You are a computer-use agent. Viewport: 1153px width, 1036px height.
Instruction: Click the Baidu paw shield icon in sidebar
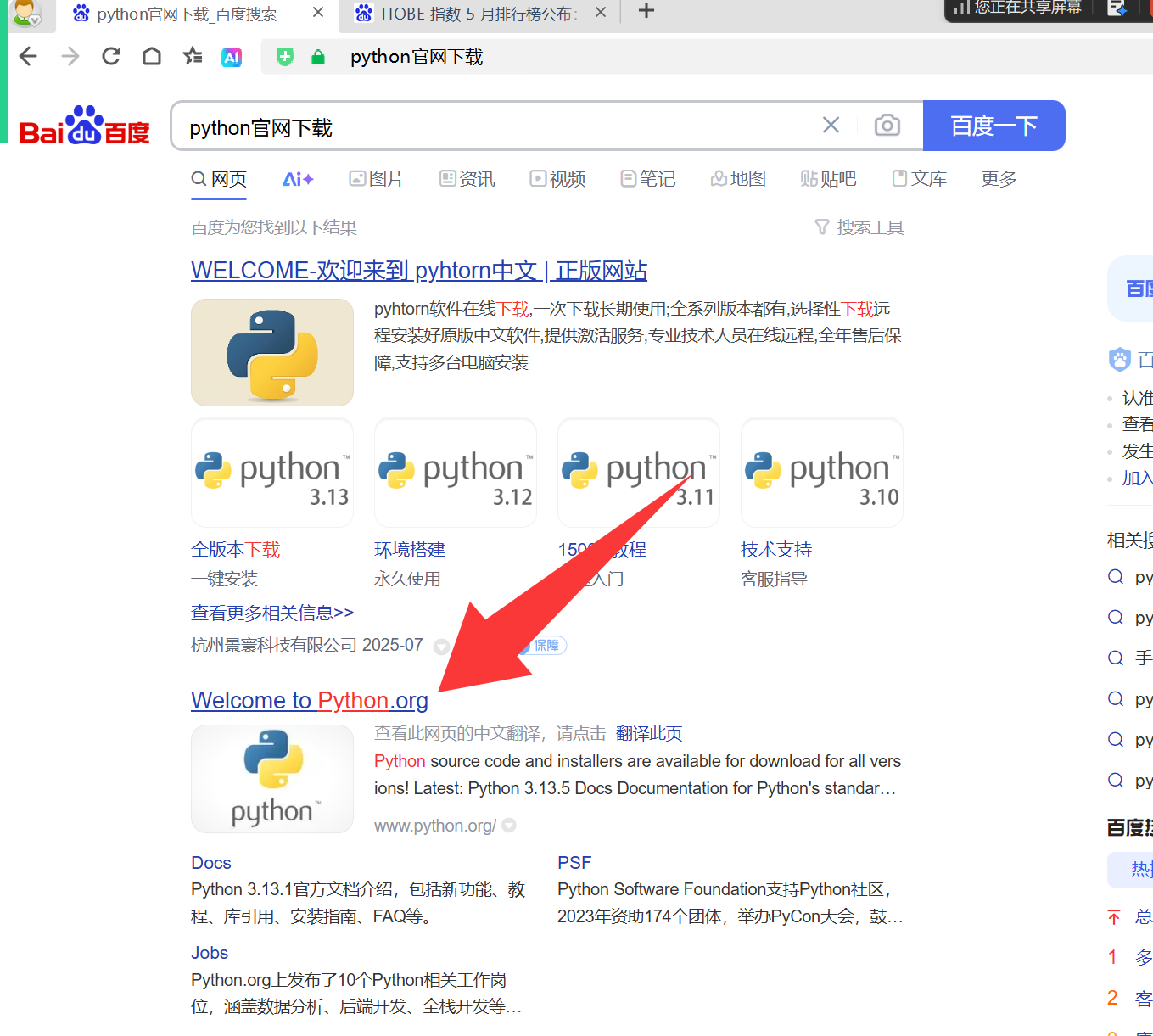pyautogui.click(x=1120, y=360)
